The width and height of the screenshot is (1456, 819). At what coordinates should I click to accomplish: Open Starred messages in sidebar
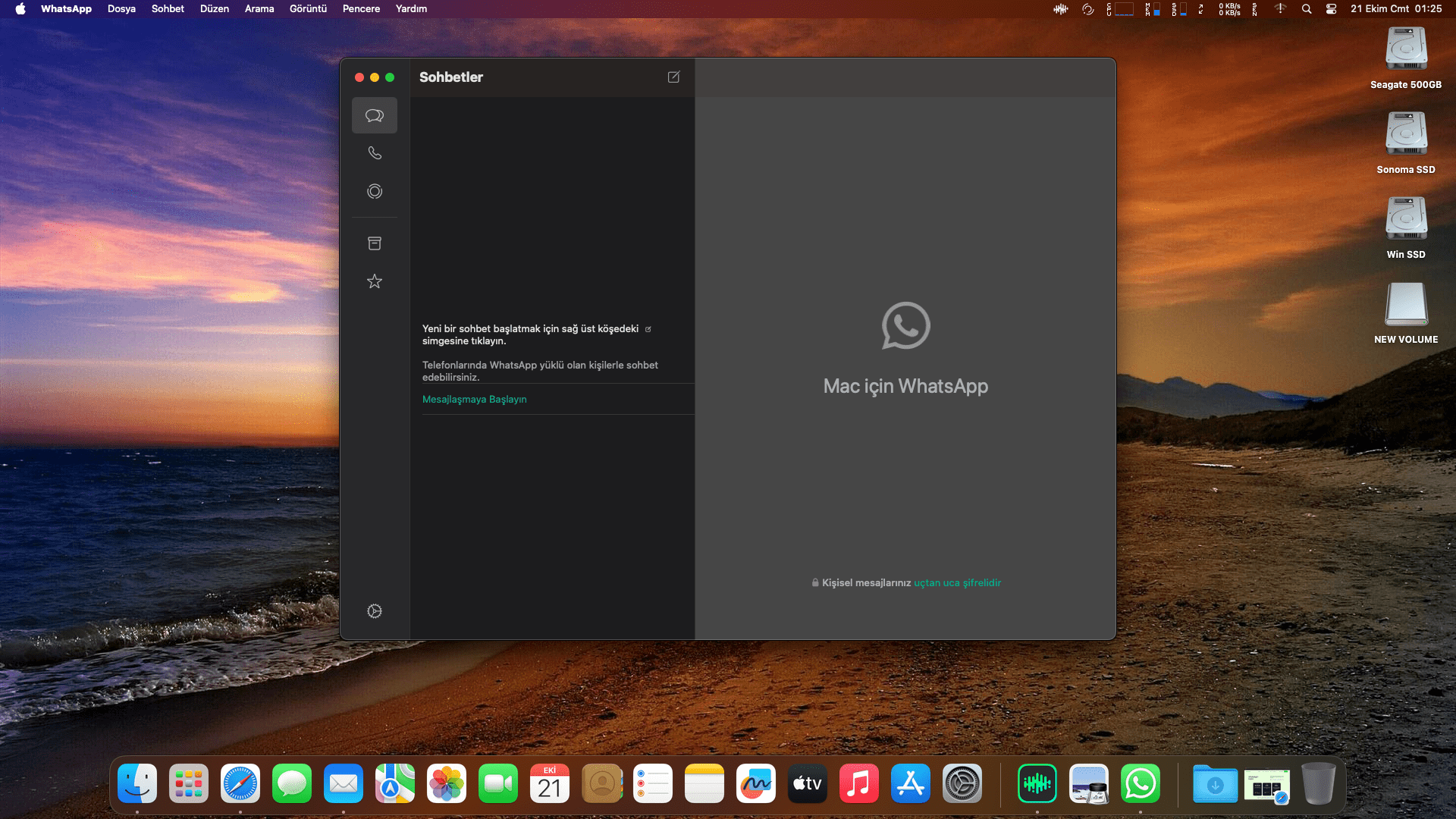point(375,281)
